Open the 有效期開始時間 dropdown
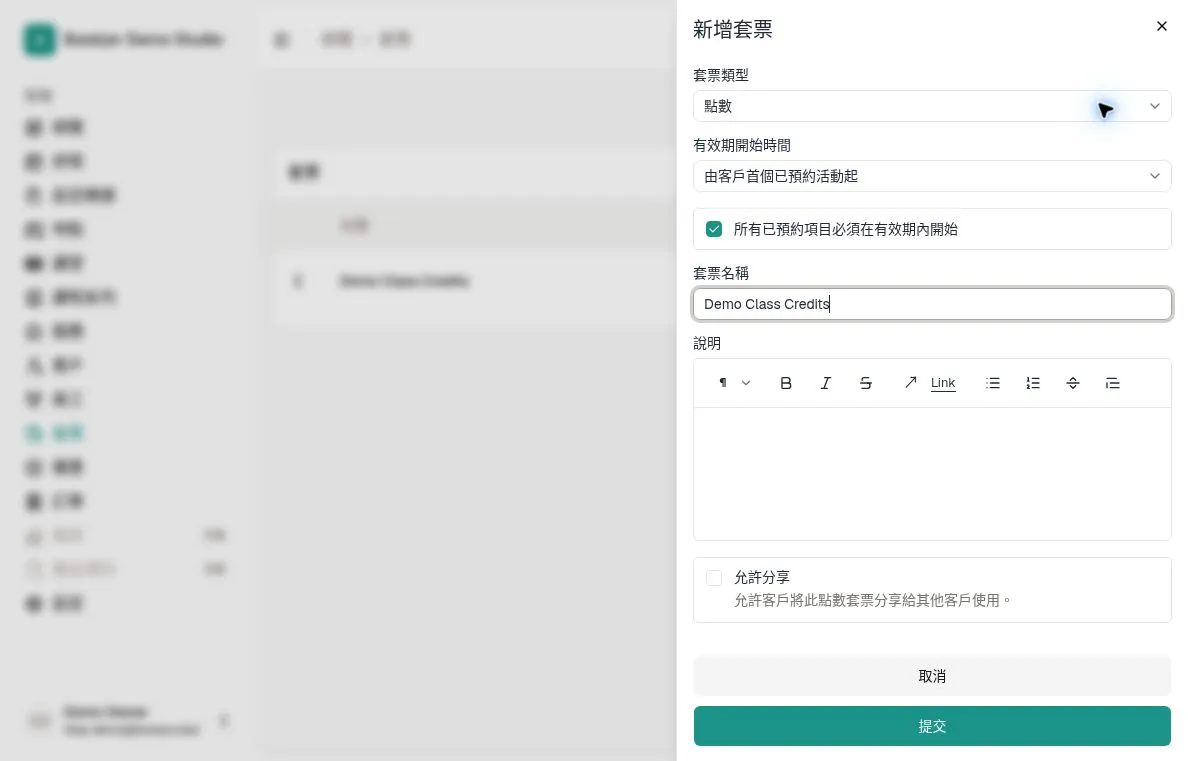 click(932, 176)
